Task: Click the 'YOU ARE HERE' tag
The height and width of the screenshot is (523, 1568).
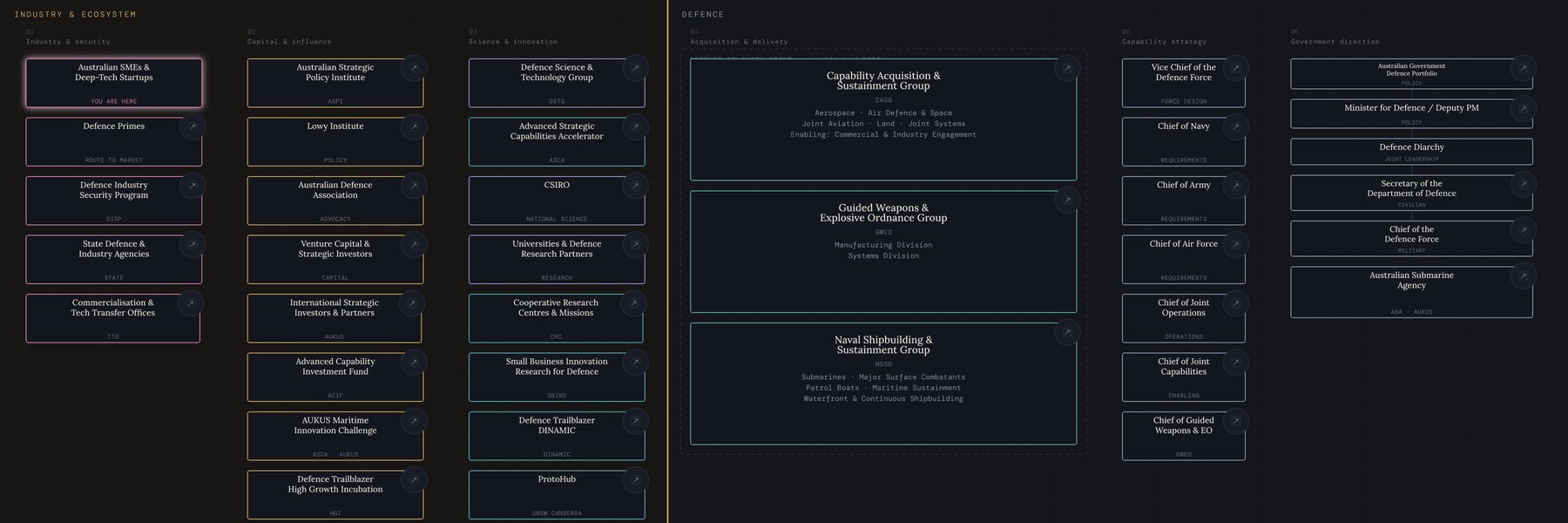Action: coord(114,101)
